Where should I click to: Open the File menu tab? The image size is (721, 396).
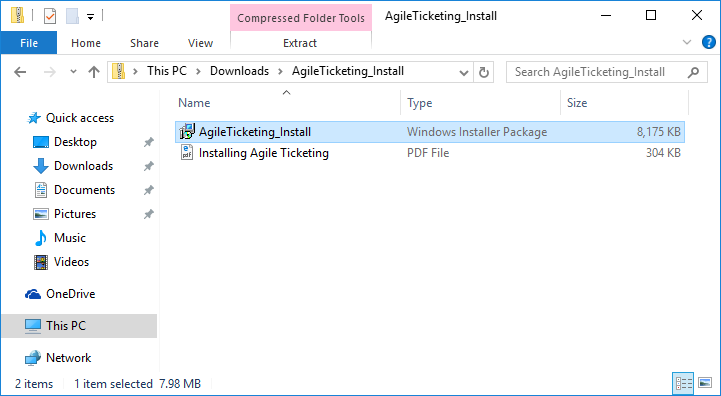tap(29, 43)
